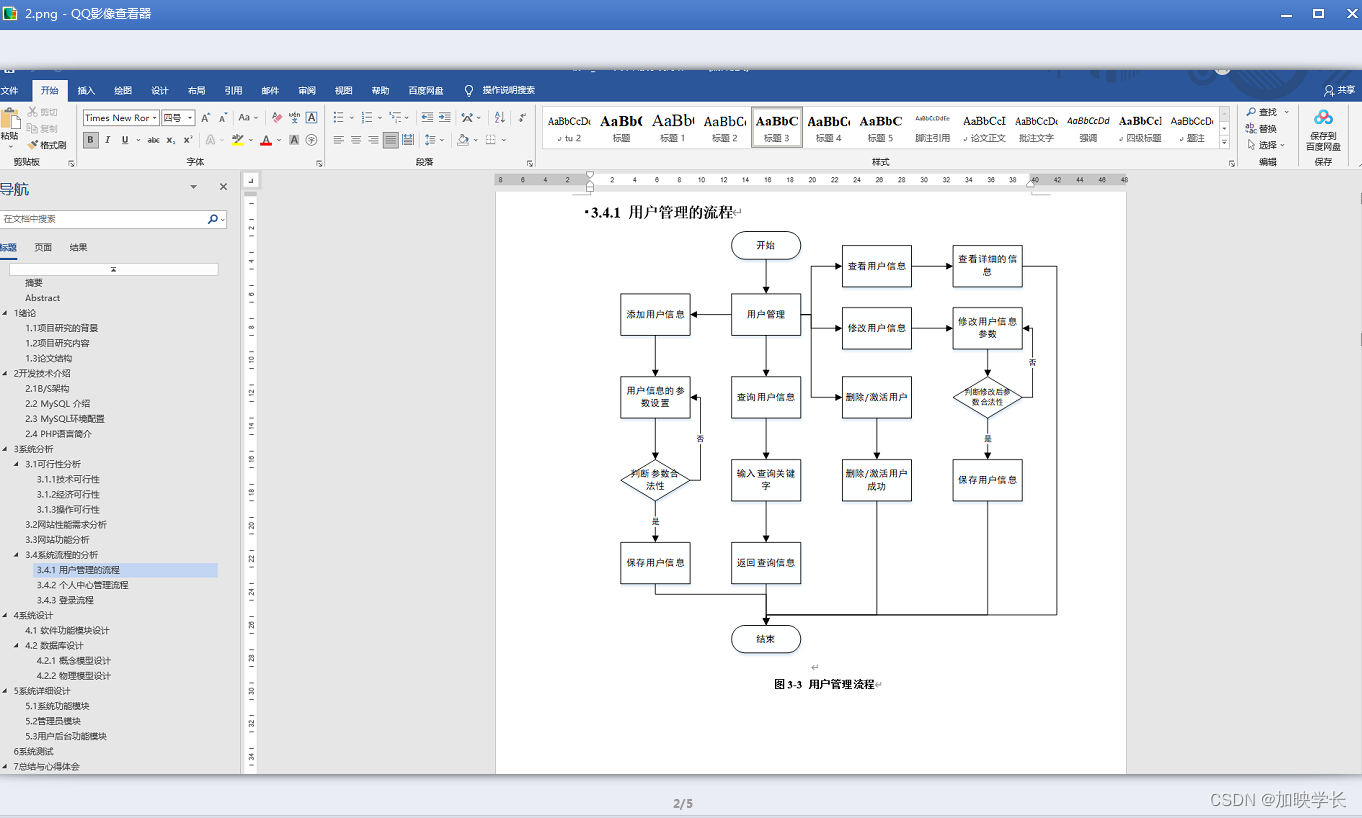Switch to 页面 tab in navigation pane
The width and height of the screenshot is (1362, 818).
(41, 246)
